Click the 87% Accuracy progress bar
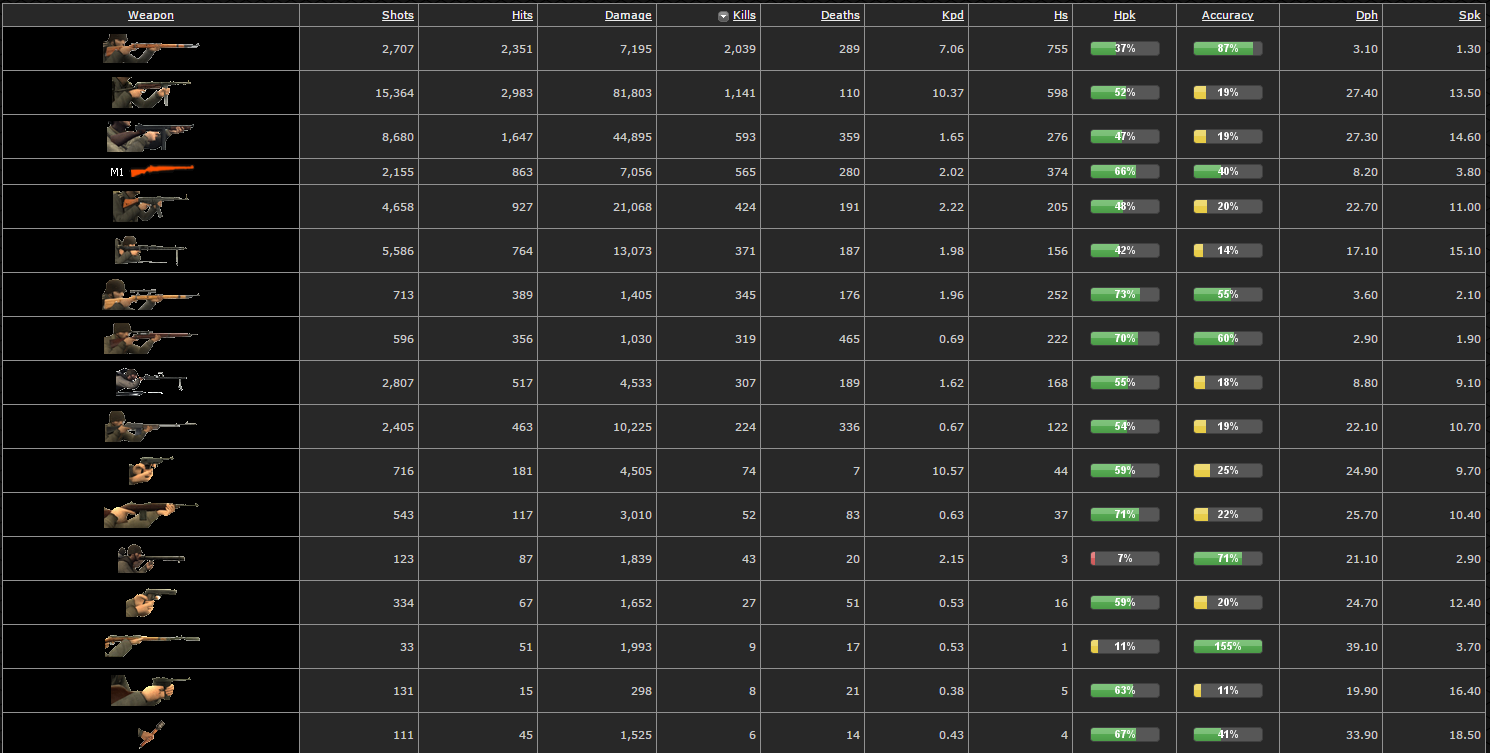Image resolution: width=1490 pixels, height=753 pixels. [1228, 48]
